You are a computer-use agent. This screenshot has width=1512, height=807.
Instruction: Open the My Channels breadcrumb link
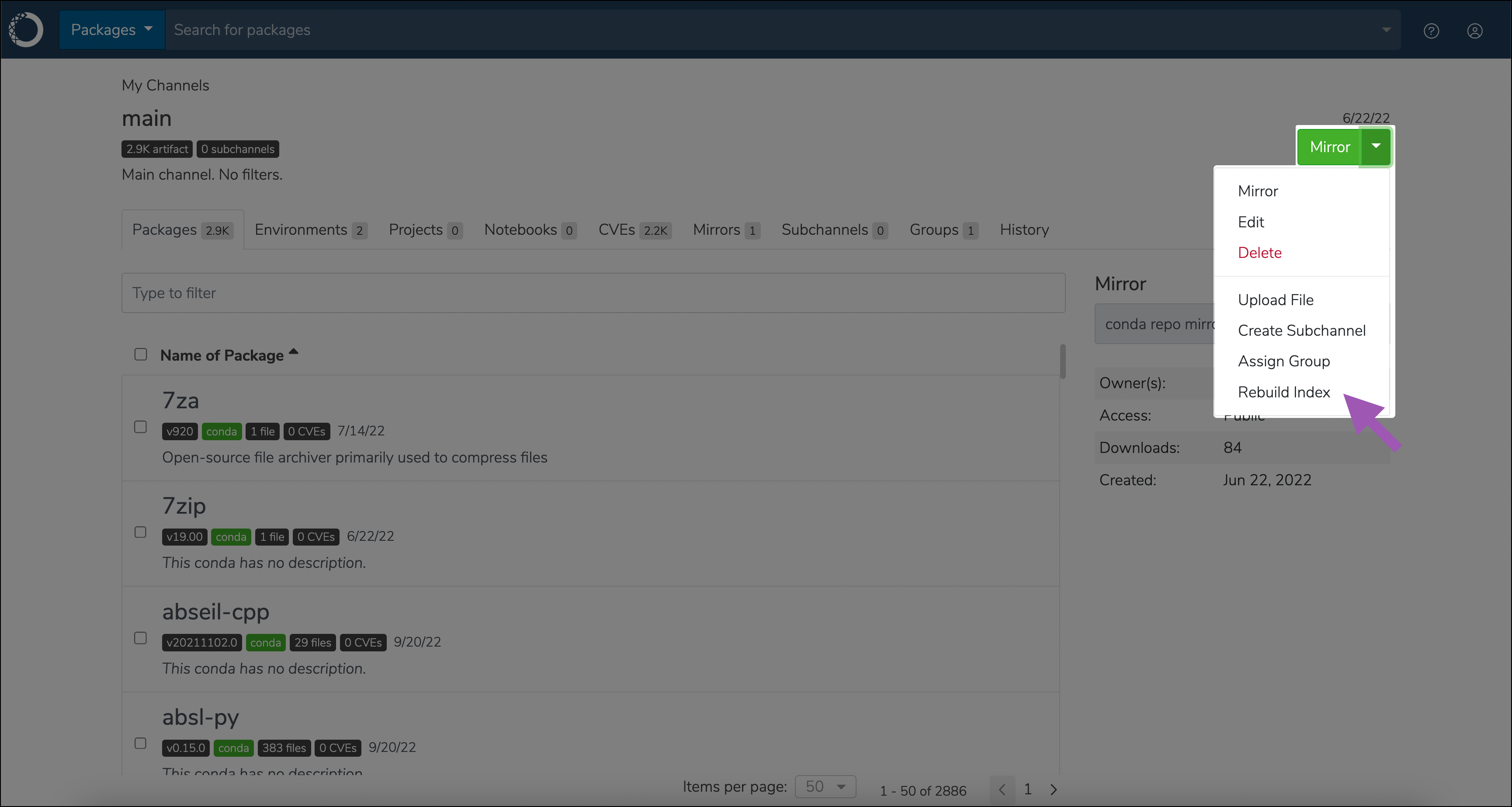[165, 85]
